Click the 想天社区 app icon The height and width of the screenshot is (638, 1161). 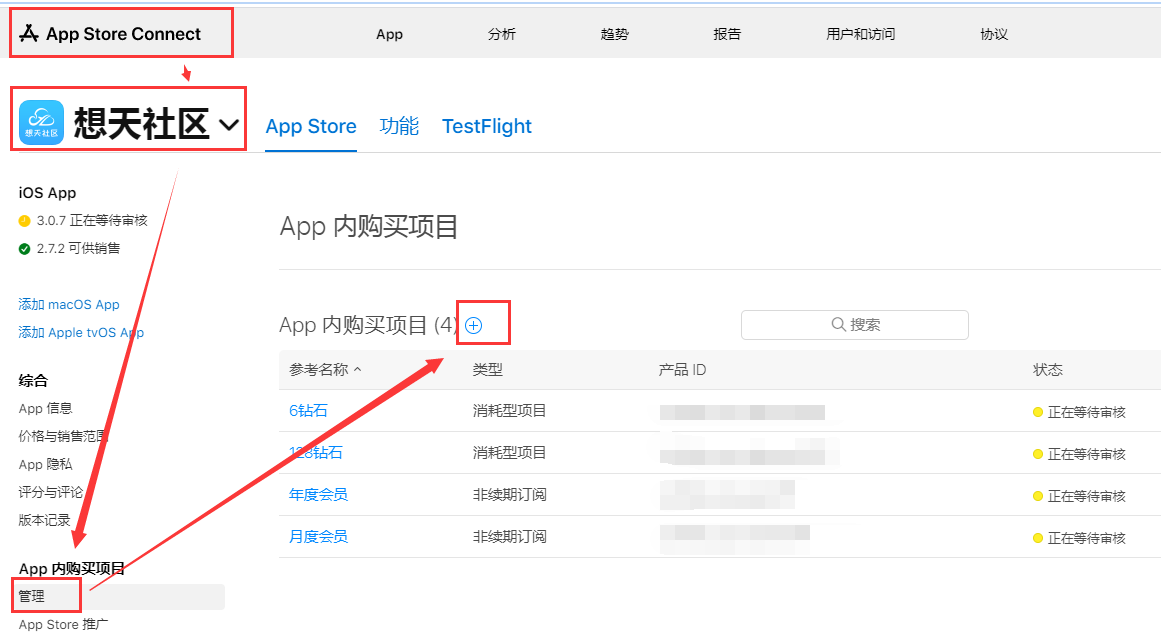click(x=41, y=122)
